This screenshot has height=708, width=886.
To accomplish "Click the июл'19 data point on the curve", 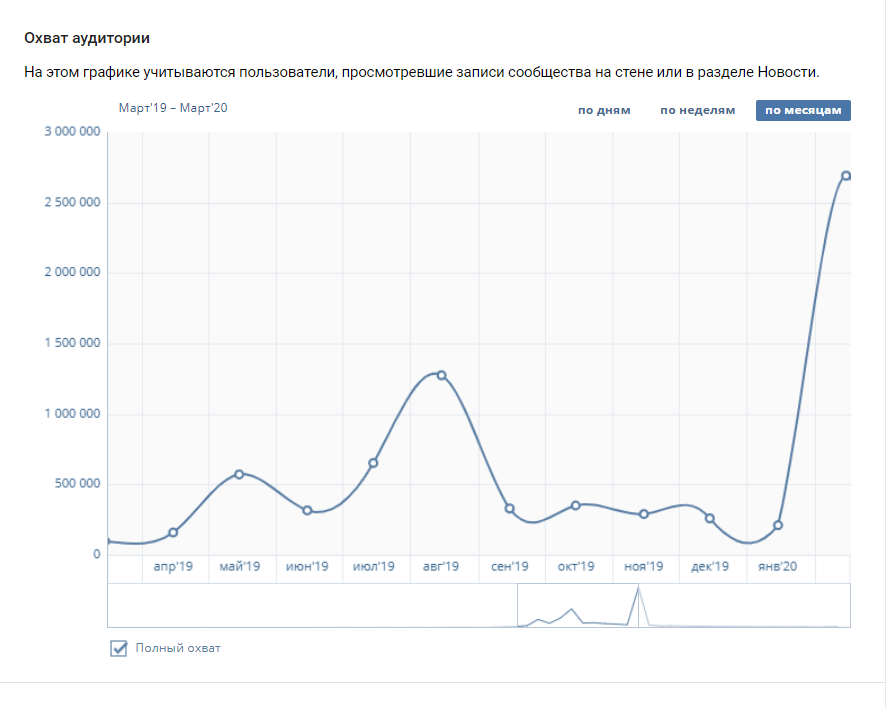I will [x=374, y=462].
